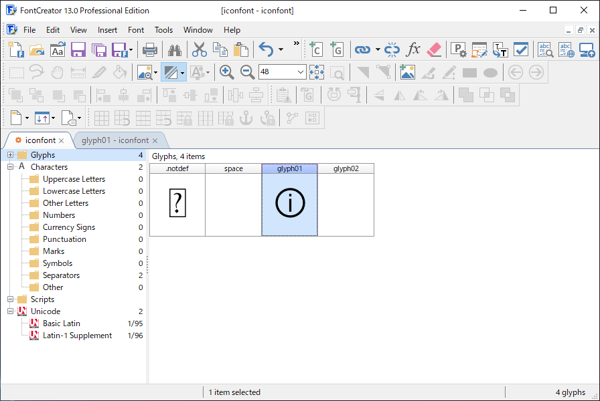Viewport: 600px width, 401px height.
Task: Insert characters with the plus-C icon
Action: click(316, 50)
